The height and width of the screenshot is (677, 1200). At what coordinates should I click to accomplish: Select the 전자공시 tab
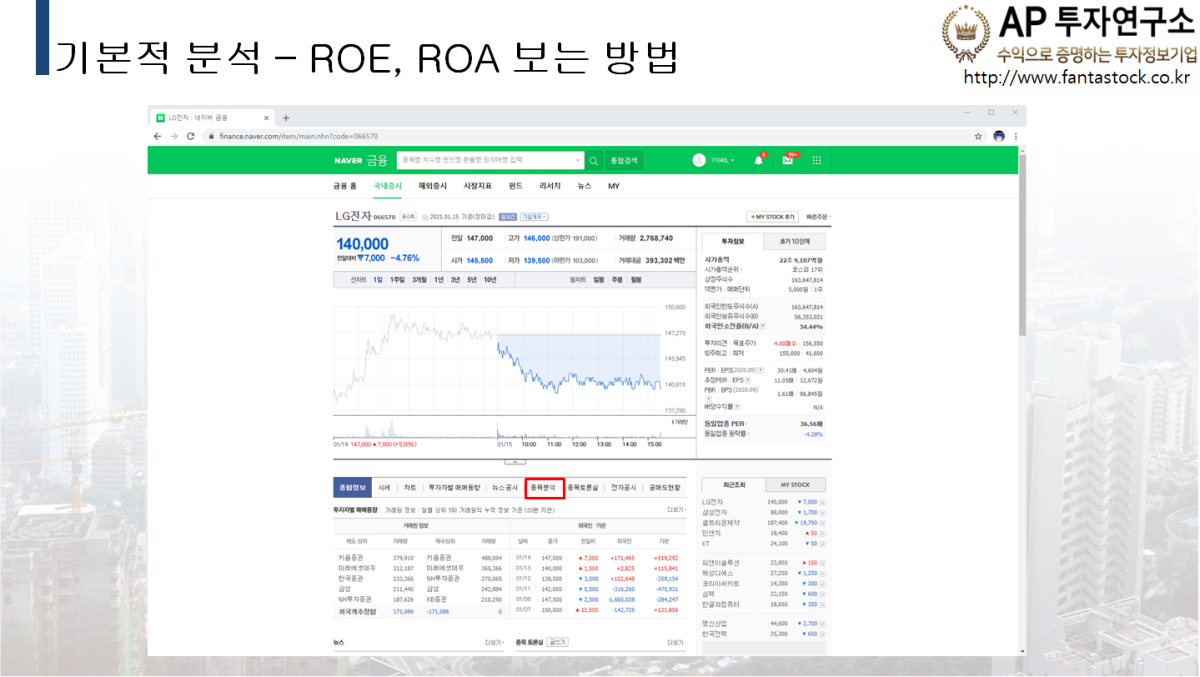[x=623, y=487]
